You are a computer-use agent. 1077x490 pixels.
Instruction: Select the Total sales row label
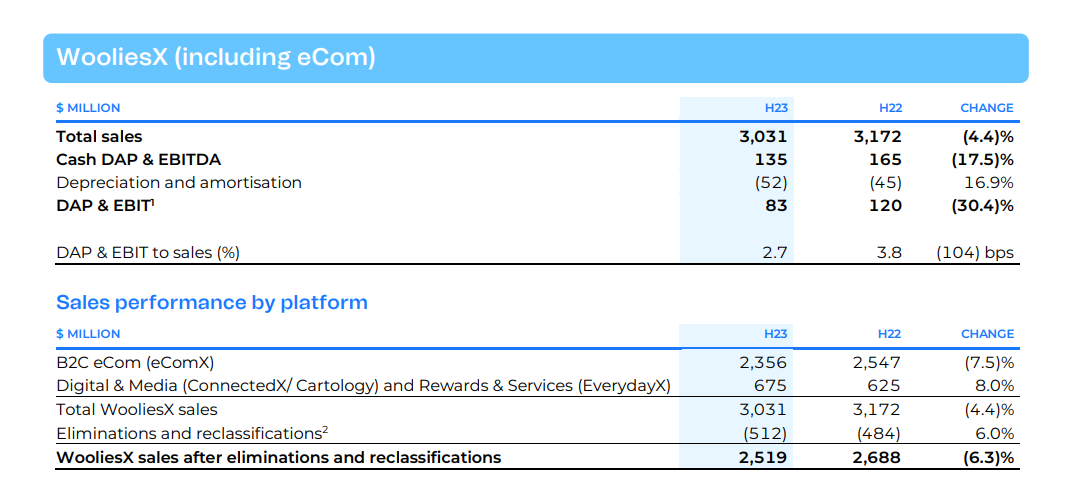pyautogui.click(x=99, y=136)
